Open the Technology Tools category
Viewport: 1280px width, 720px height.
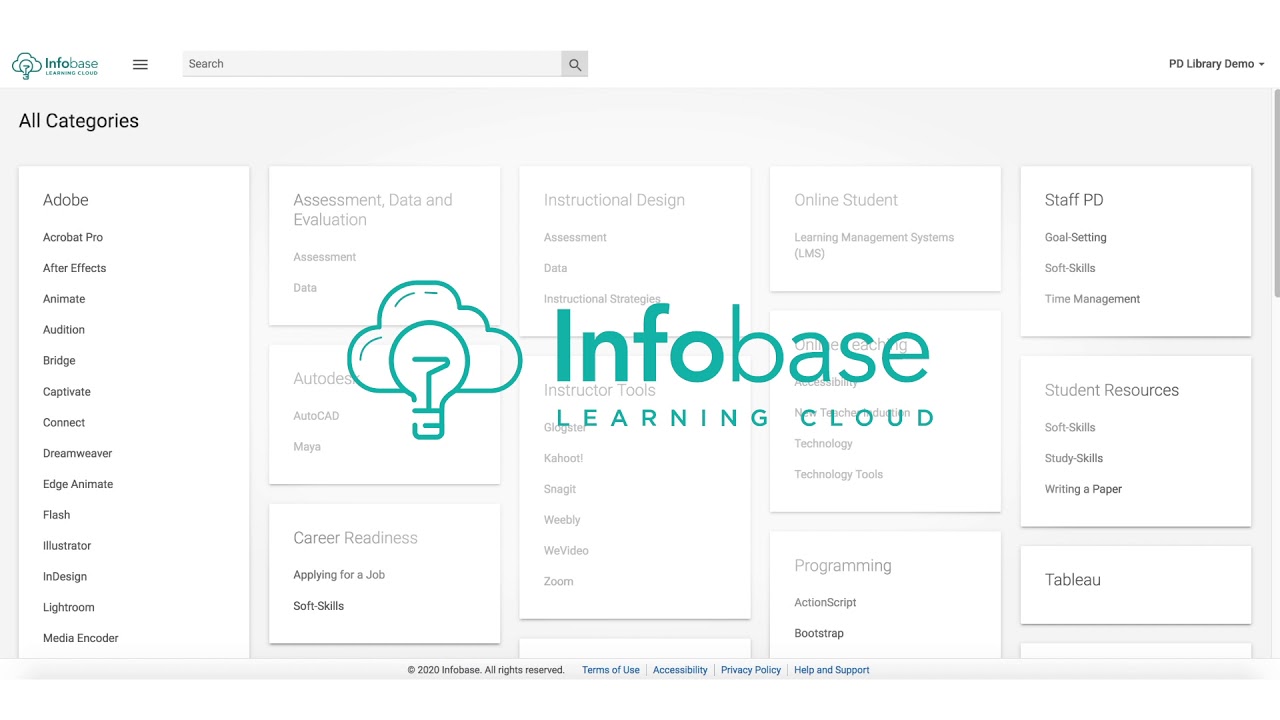point(839,475)
